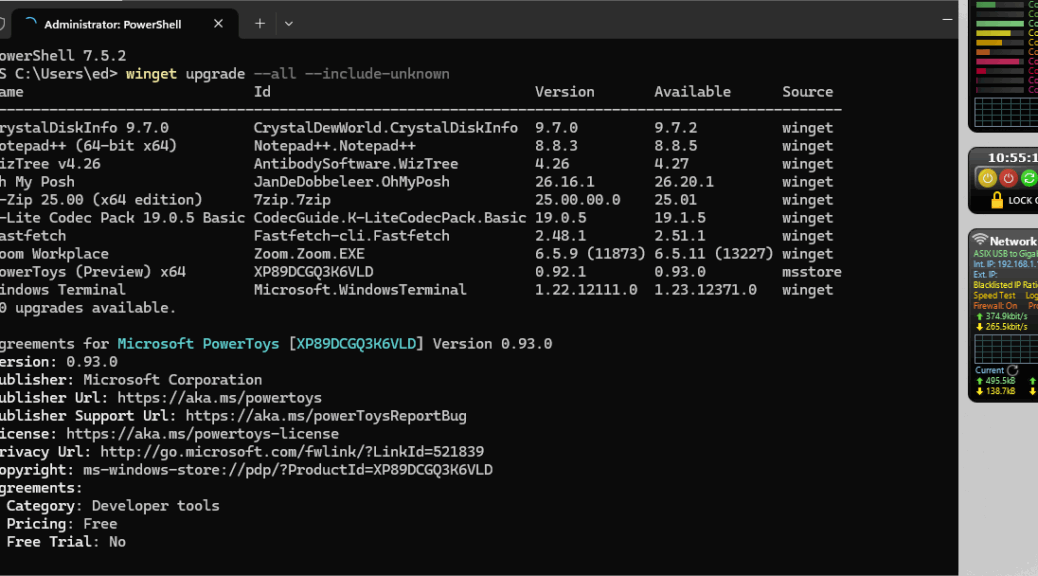Click the refresh icon beside Current

click(x=1013, y=370)
